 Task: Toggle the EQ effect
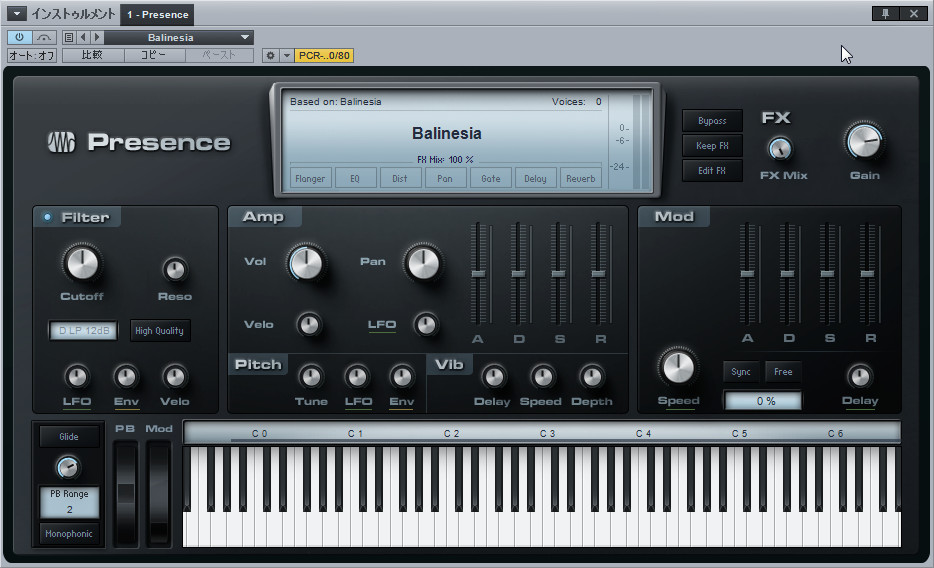tap(355, 178)
